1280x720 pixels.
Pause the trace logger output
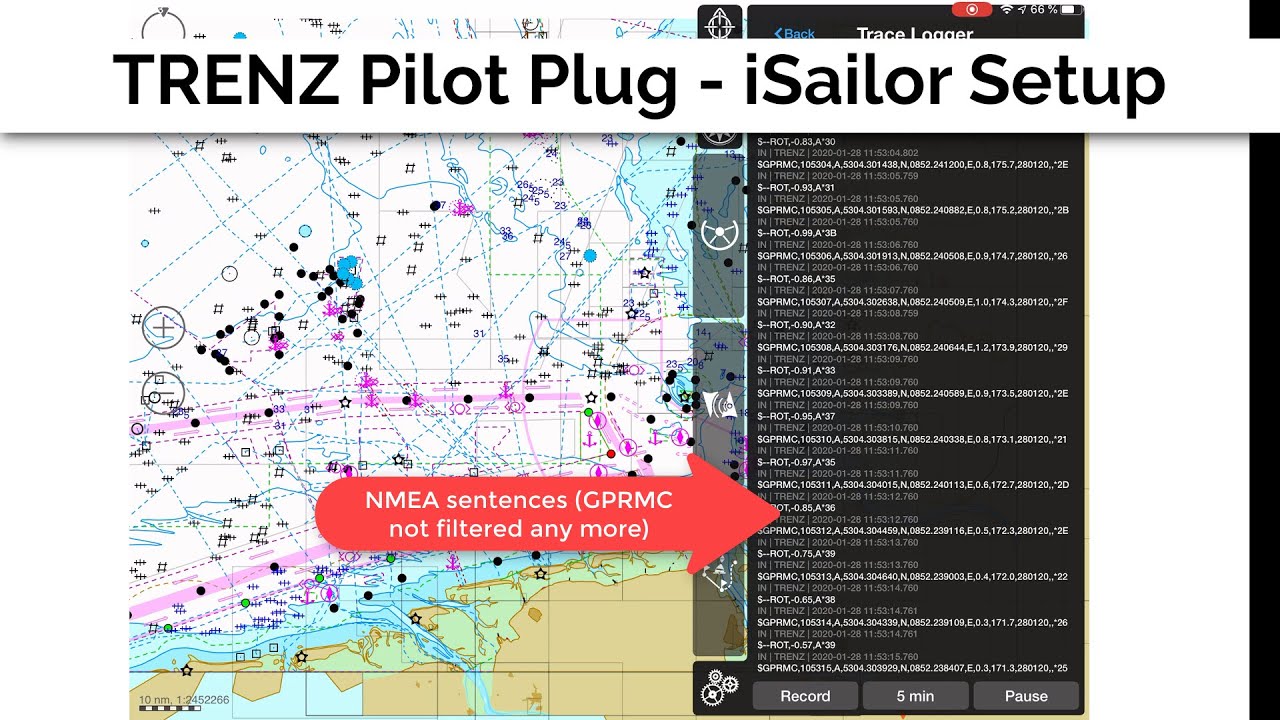coord(1026,696)
